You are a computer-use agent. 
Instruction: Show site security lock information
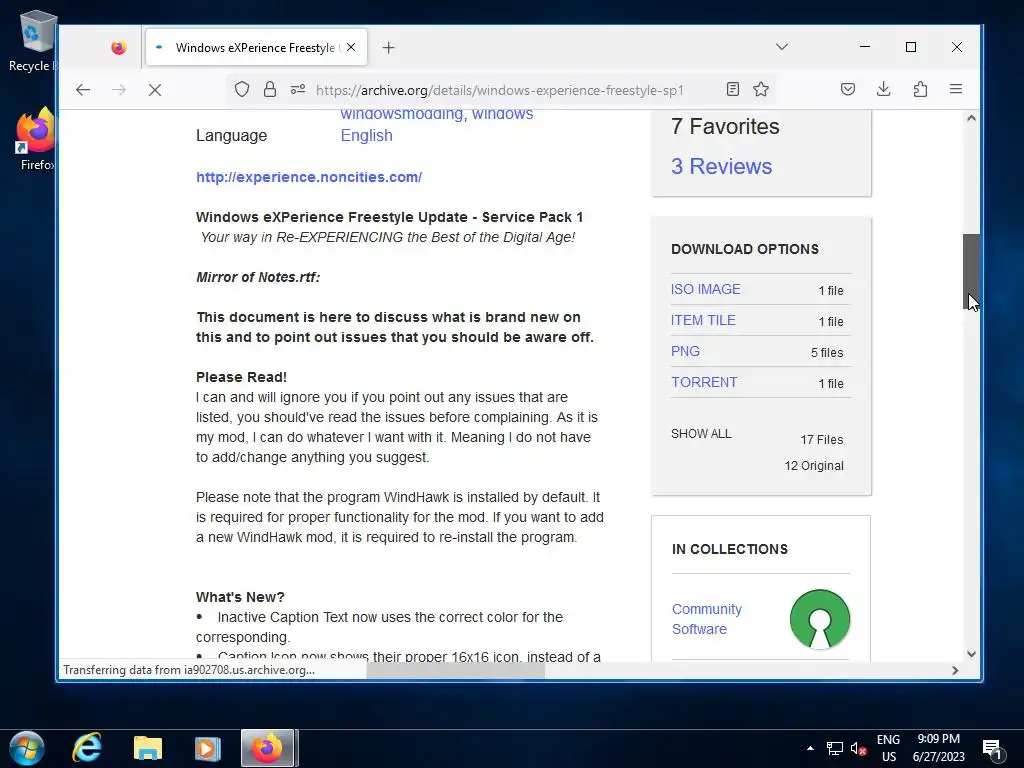[270, 89]
